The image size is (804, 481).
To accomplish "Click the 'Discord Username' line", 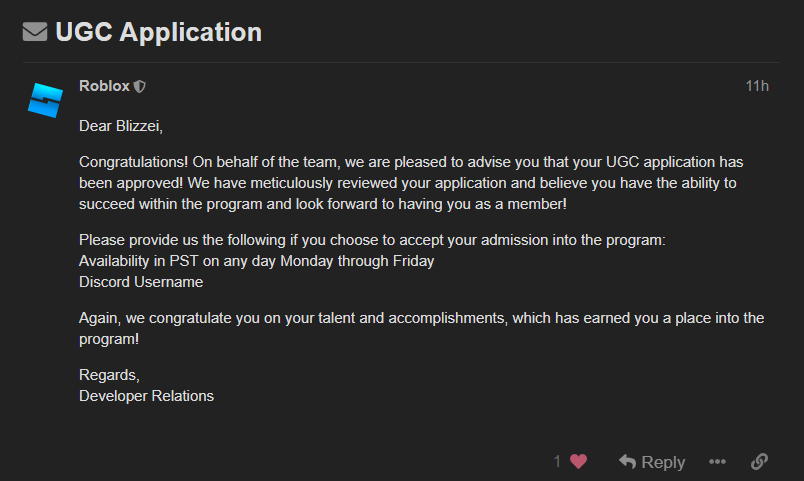I will (x=141, y=282).
